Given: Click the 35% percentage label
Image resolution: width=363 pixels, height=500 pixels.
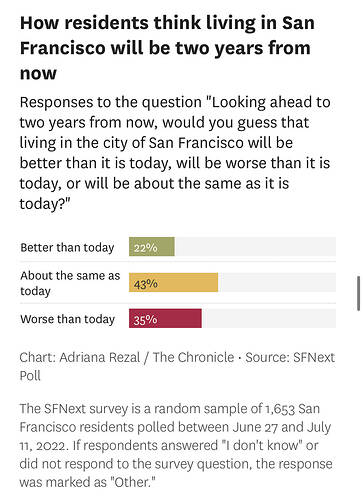Looking at the screenshot, I should pyautogui.click(x=145, y=320).
